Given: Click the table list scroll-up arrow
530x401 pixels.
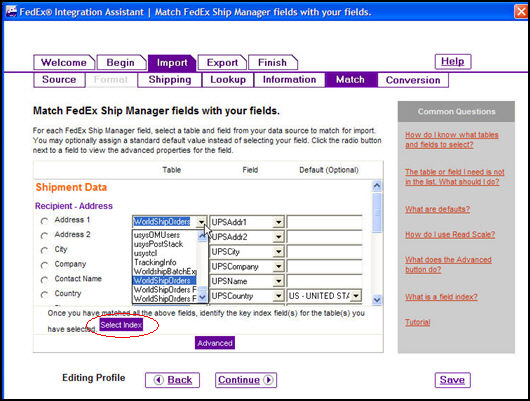Looking at the screenshot, I should [202, 236].
